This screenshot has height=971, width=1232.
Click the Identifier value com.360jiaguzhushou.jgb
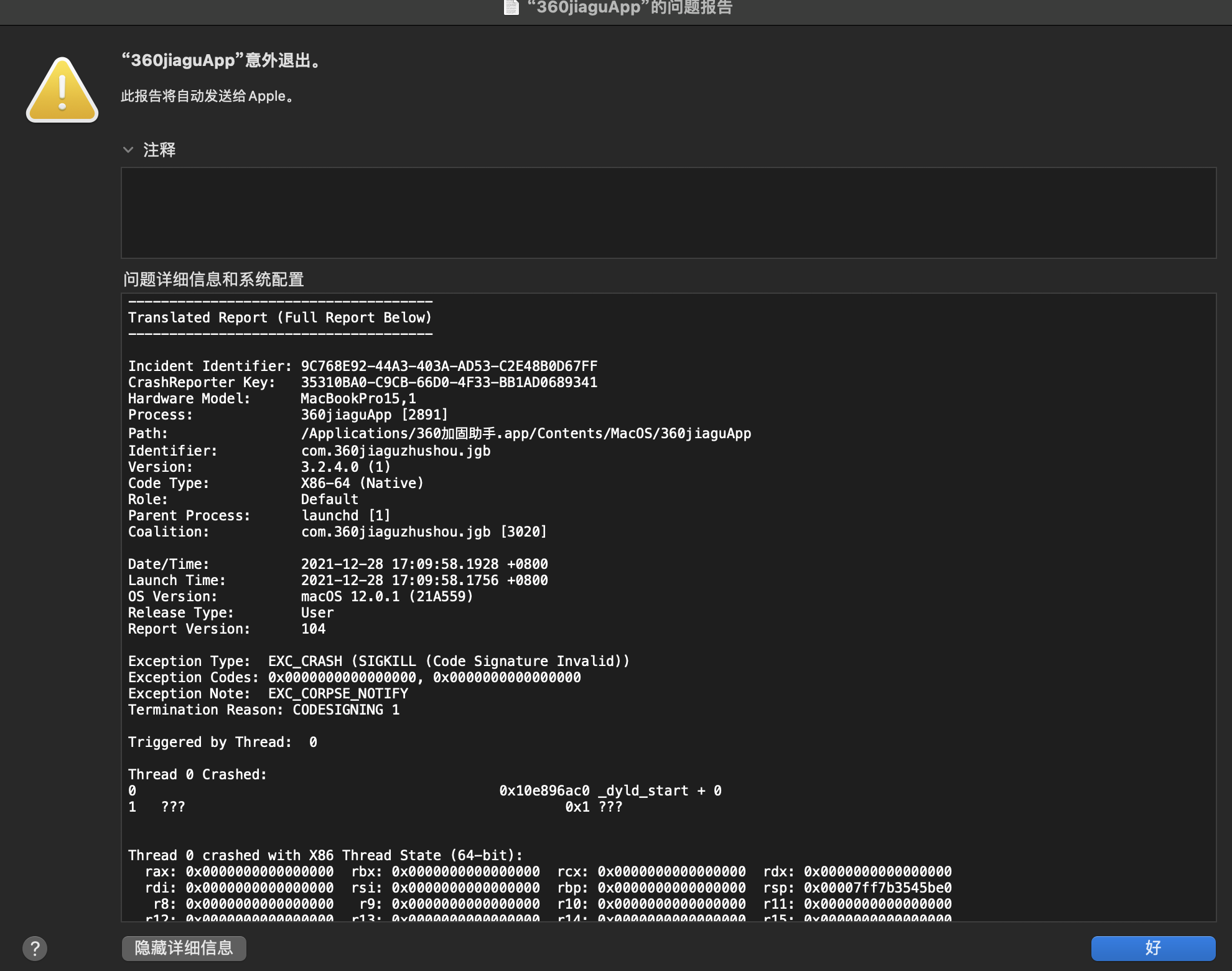click(x=396, y=451)
